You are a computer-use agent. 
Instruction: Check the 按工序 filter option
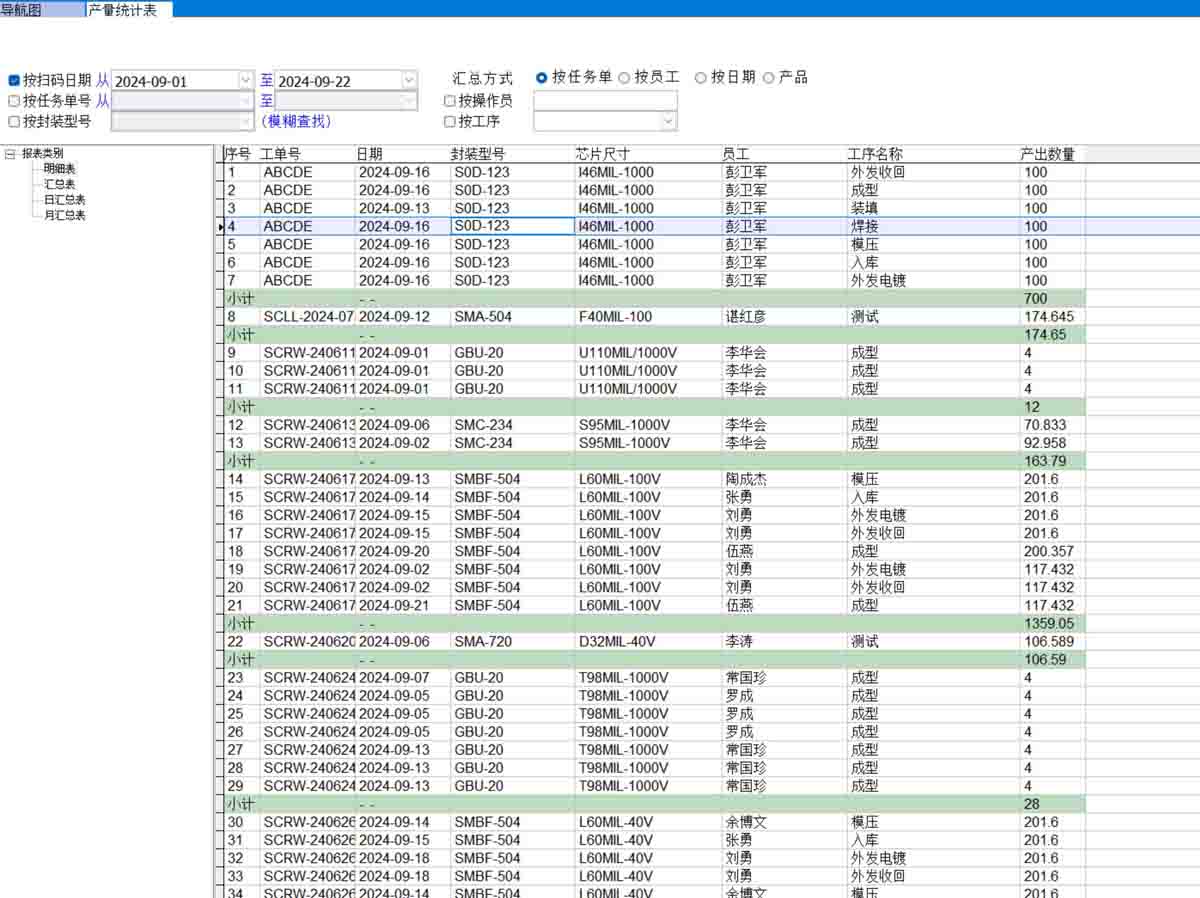pyautogui.click(x=450, y=122)
